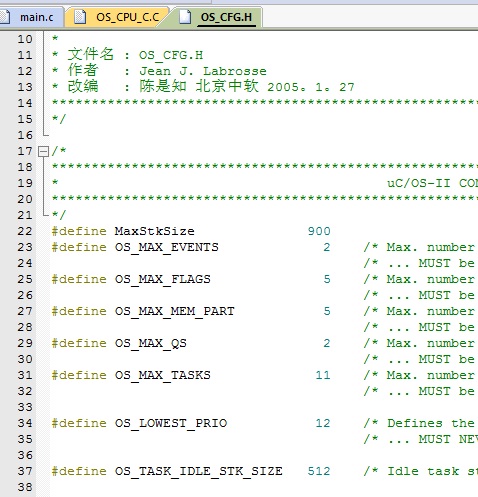Click the MaxStkSize identifier
The width and height of the screenshot is (478, 497).
(155, 231)
